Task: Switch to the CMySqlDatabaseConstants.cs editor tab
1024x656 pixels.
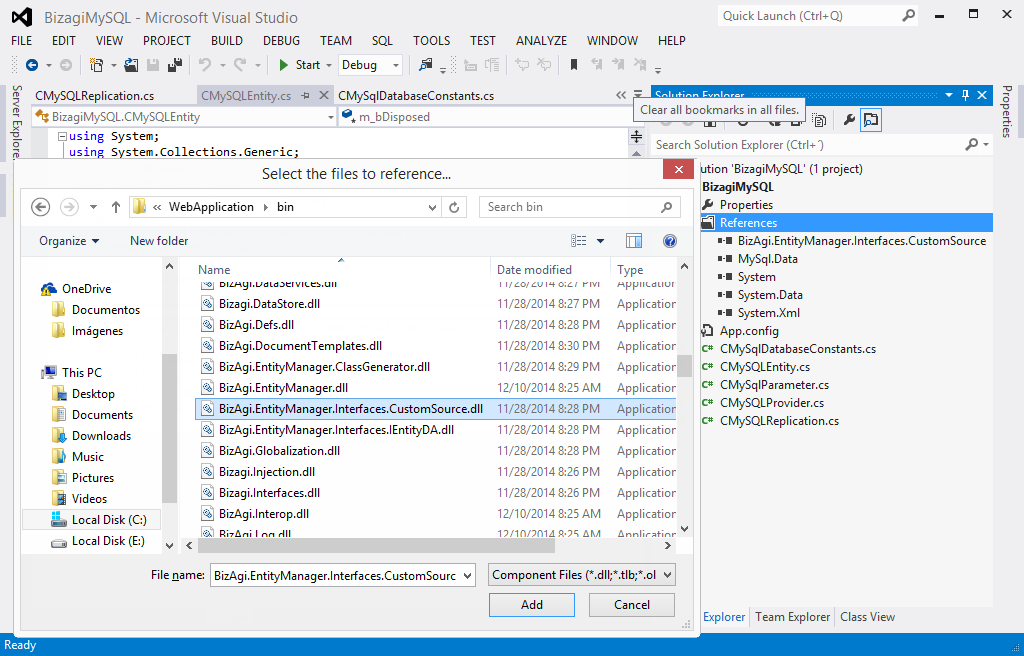Action: (x=416, y=95)
